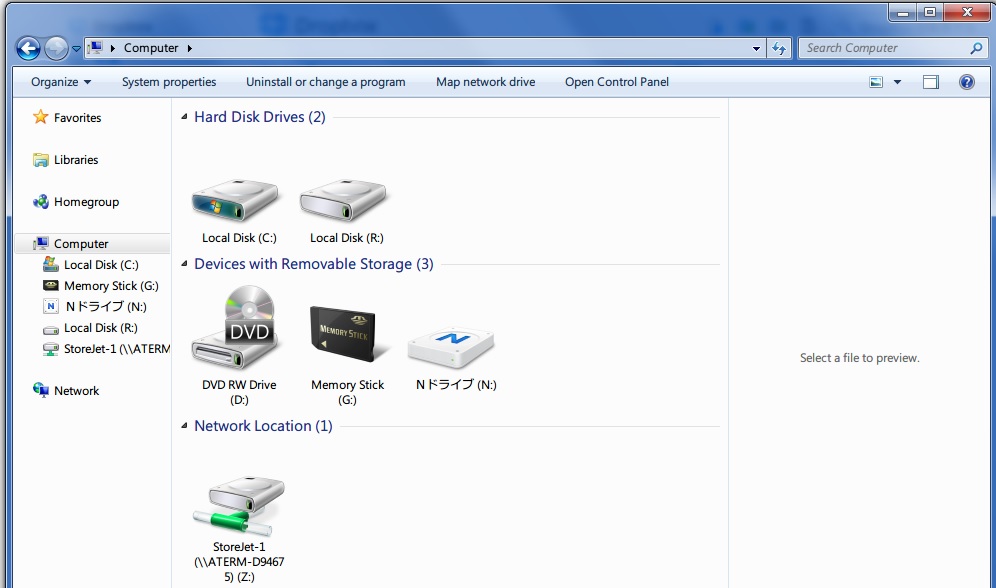Toggle the preview pane button
Viewport: 996px width, 588px height.
[931, 82]
